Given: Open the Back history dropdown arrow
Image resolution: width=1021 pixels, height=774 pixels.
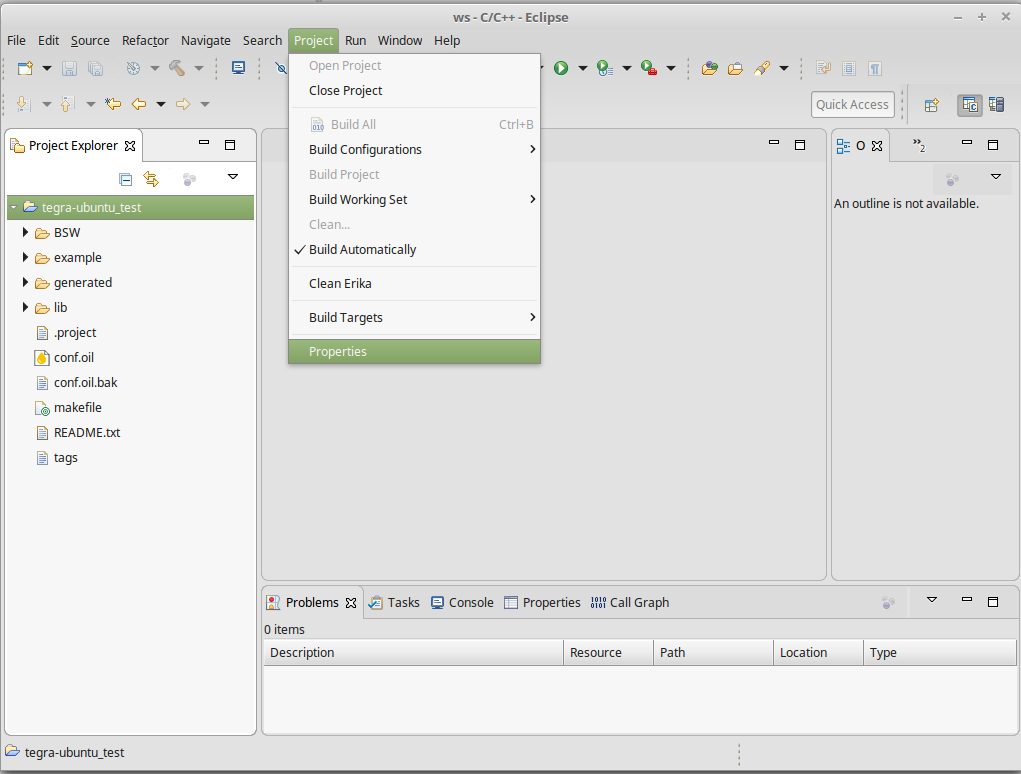Looking at the screenshot, I should [x=161, y=104].
